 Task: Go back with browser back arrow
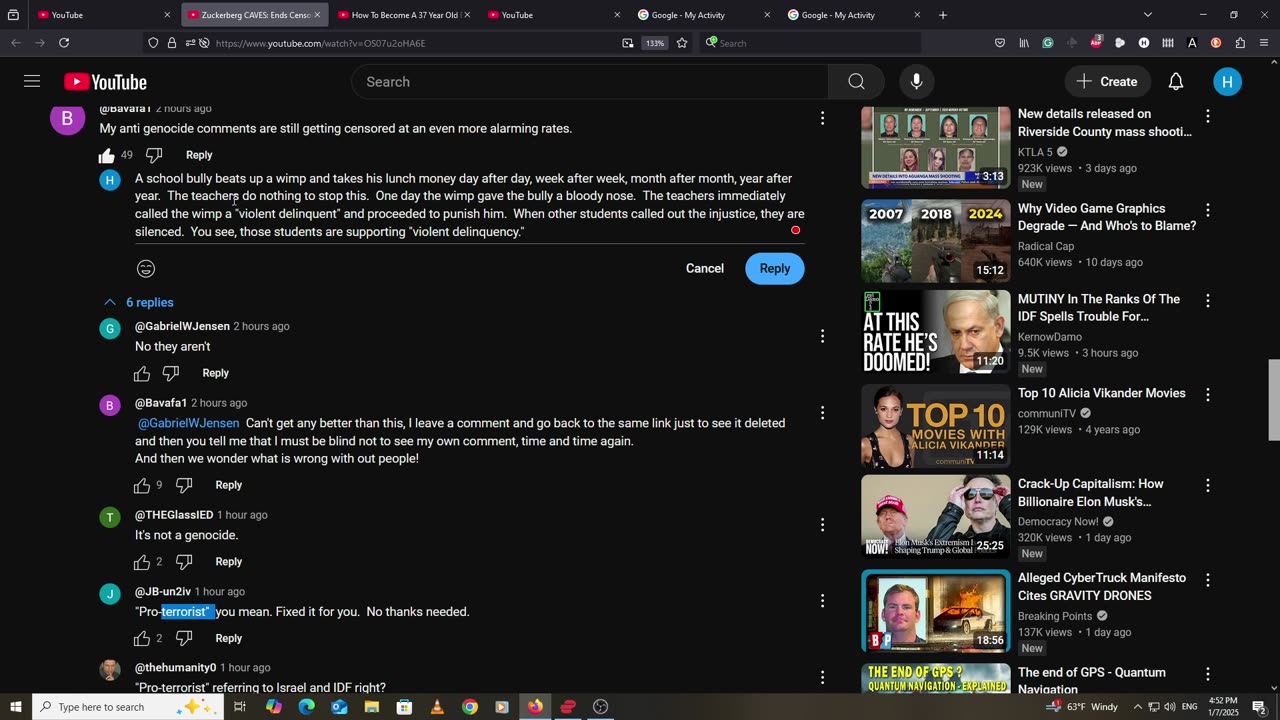pos(16,43)
